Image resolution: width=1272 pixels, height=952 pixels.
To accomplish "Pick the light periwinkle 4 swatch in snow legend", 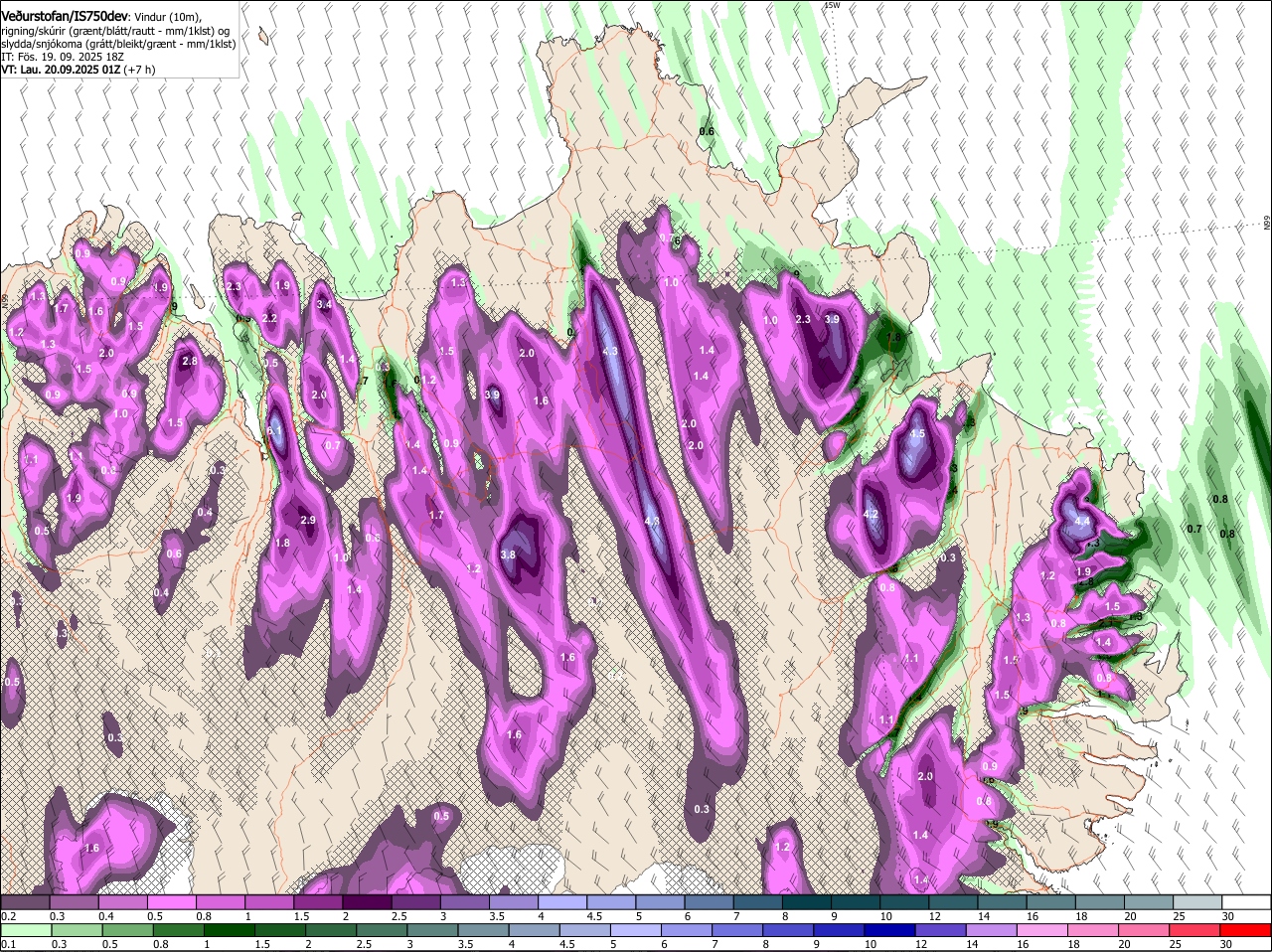I will point(564,901).
